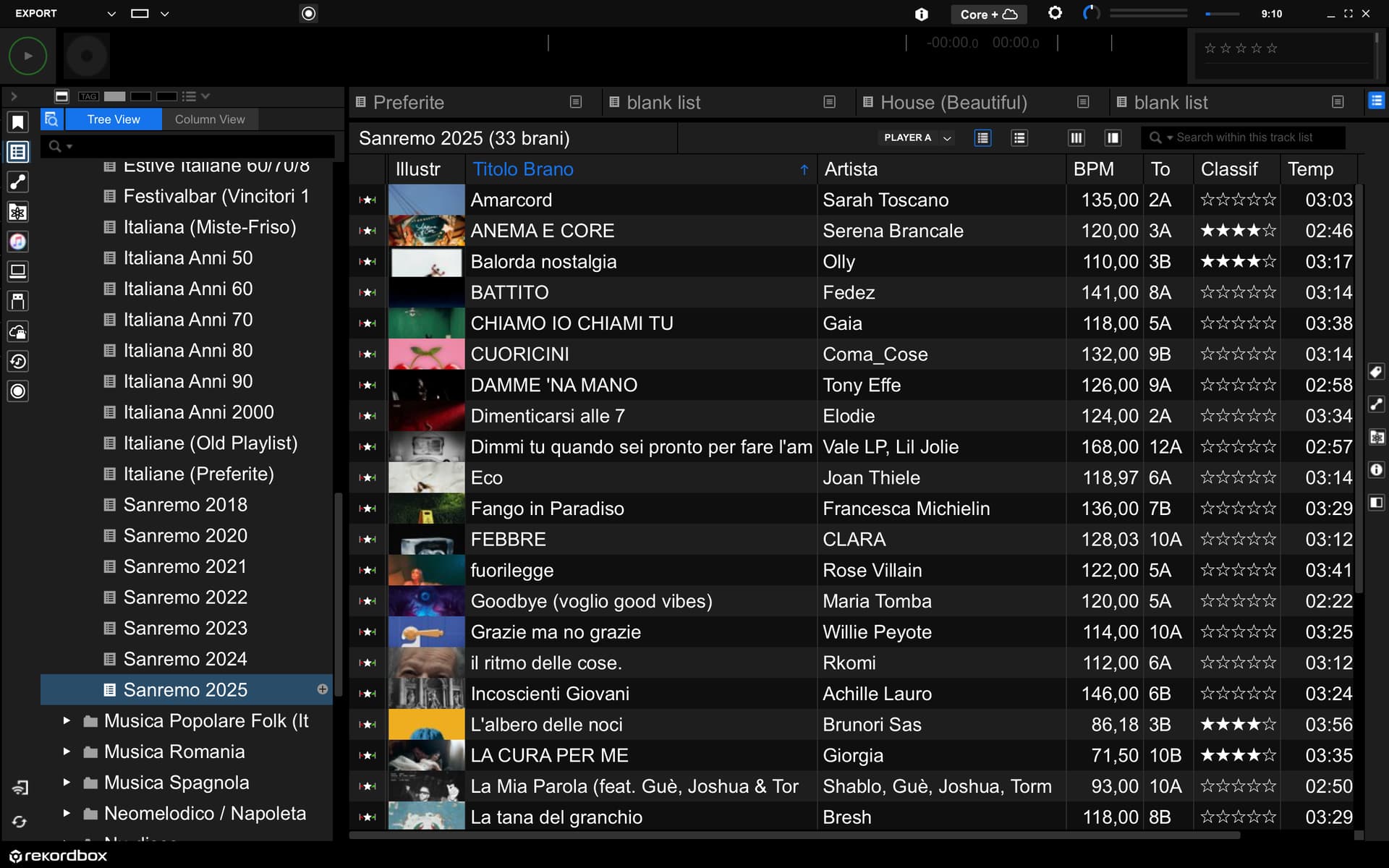Sort by the Artista column header

click(x=851, y=169)
